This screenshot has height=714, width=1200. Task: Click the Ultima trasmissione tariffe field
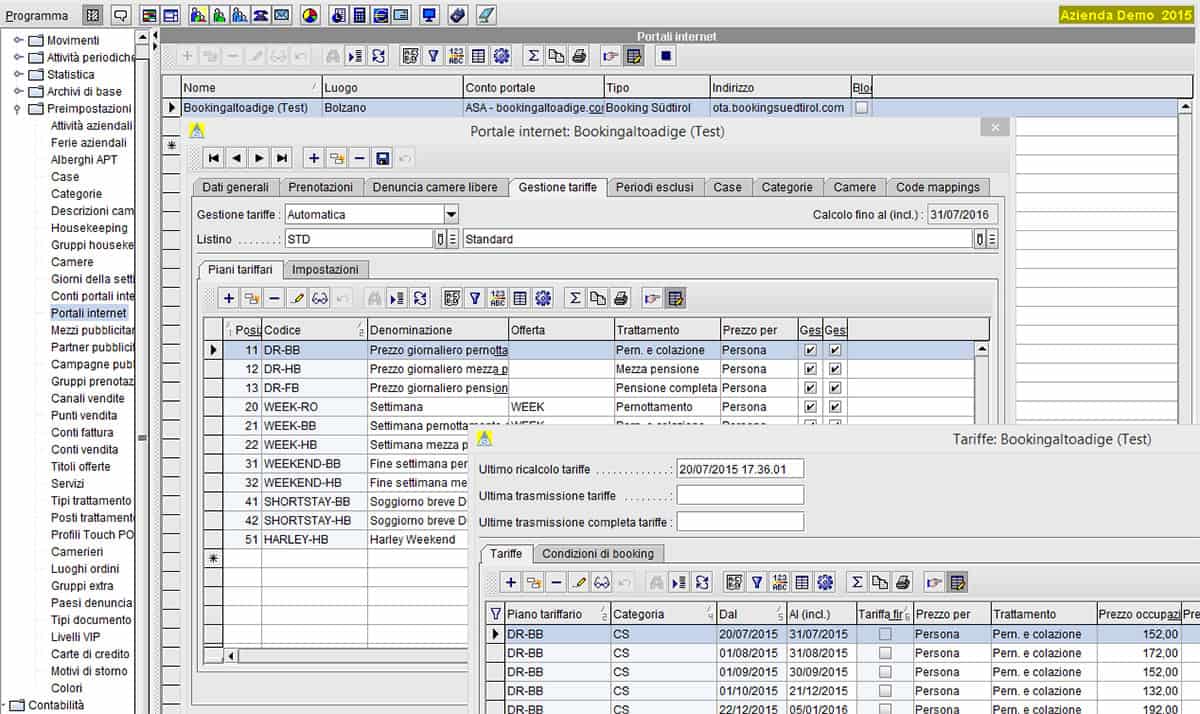[740, 495]
